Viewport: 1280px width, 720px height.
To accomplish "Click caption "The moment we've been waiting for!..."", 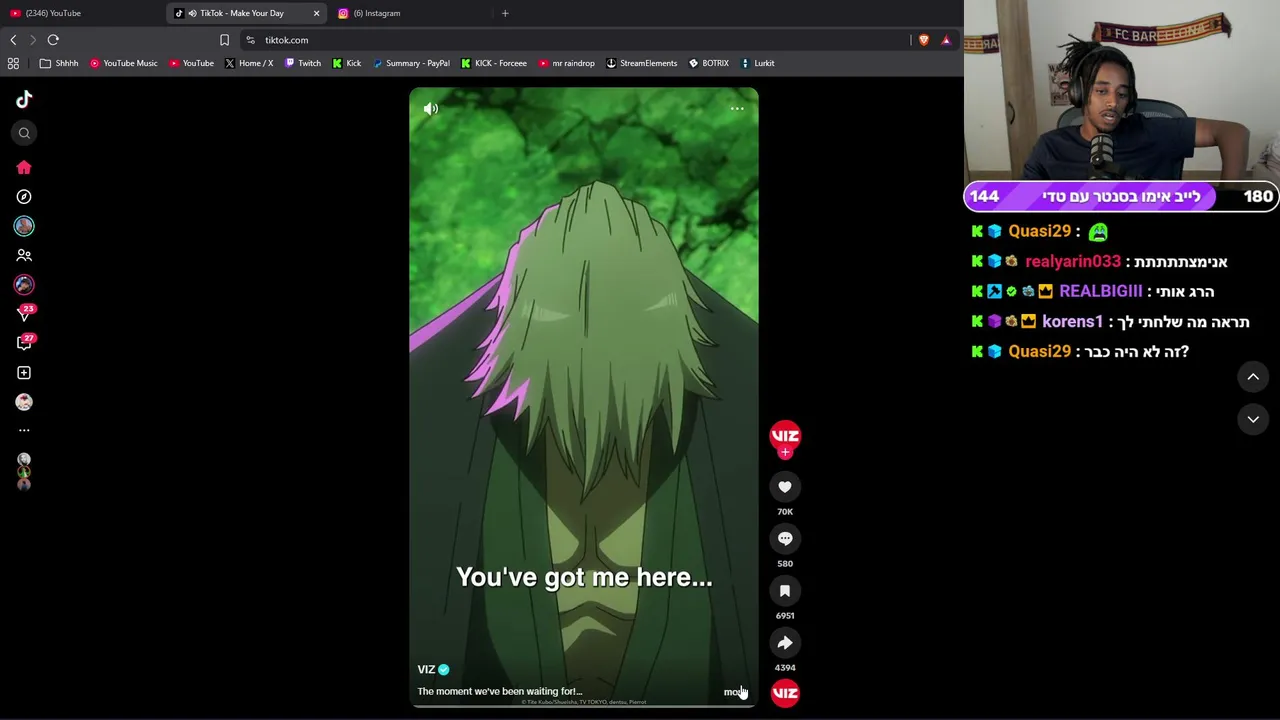I will click(x=500, y=692).
